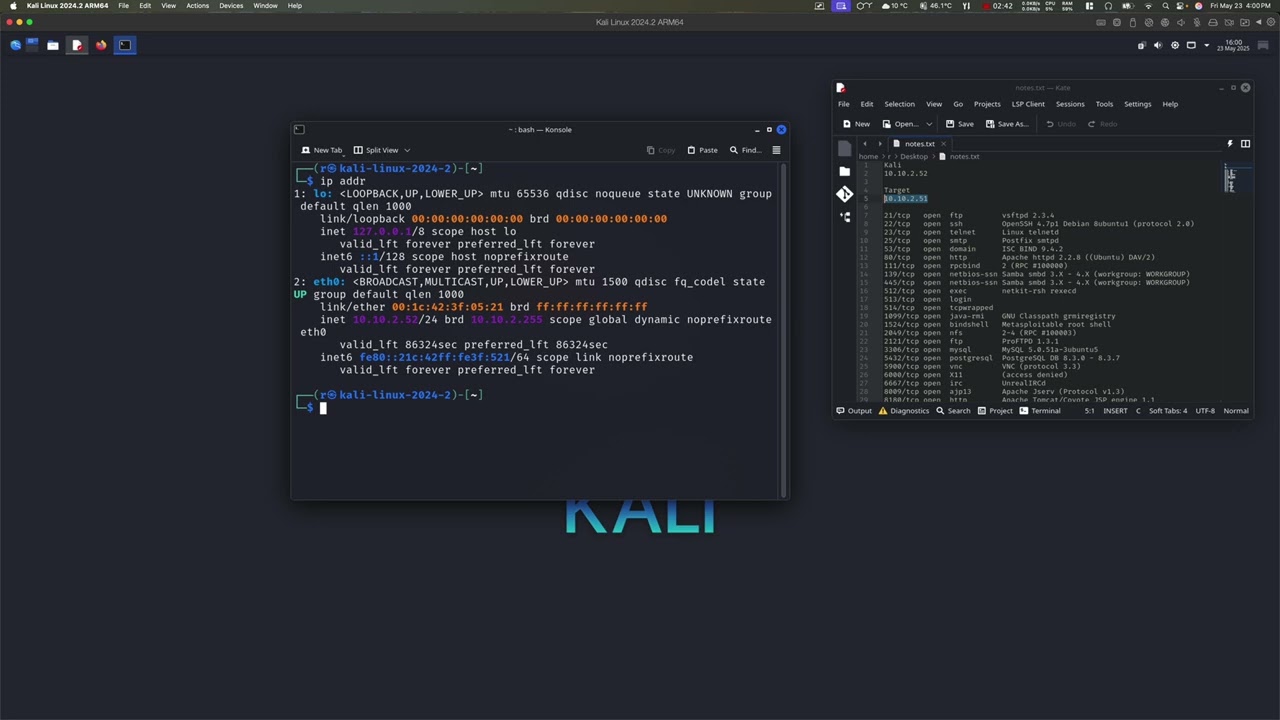Open the LSP Client menu in Kate
Viewport: 1280px width, 720px height.
coord(1028,104)
